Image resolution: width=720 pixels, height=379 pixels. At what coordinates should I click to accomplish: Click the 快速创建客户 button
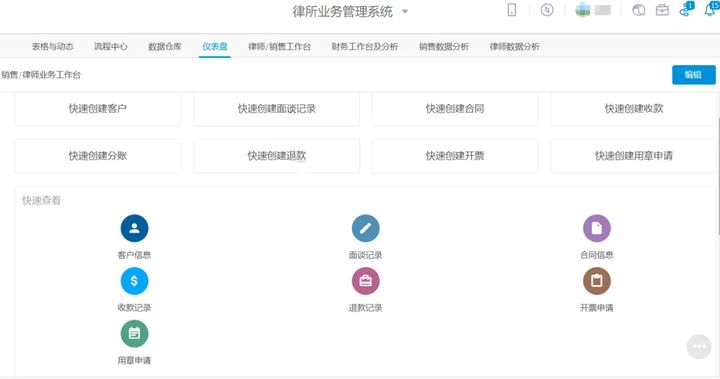(x=97, y=109)
